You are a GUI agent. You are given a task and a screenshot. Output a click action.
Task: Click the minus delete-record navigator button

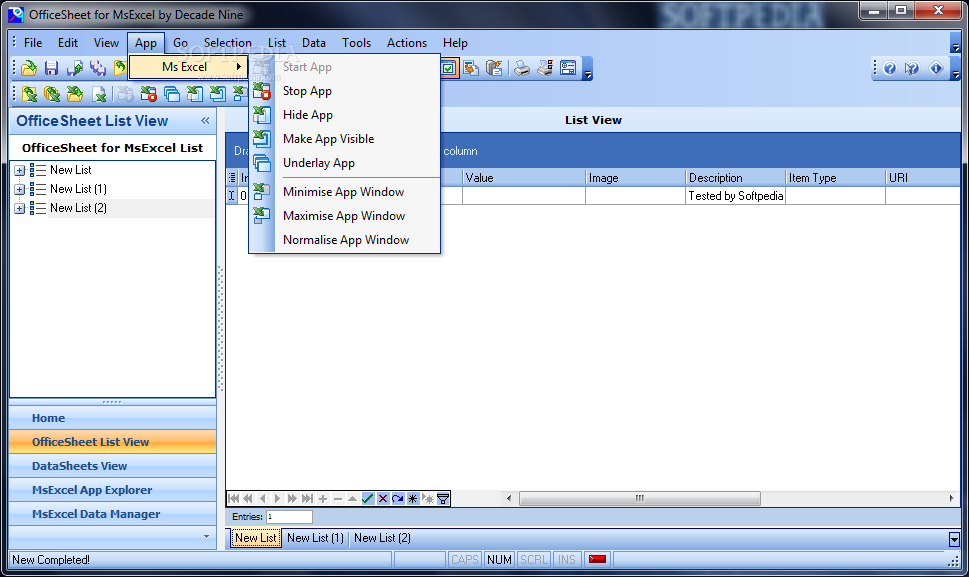pos(337,499)
